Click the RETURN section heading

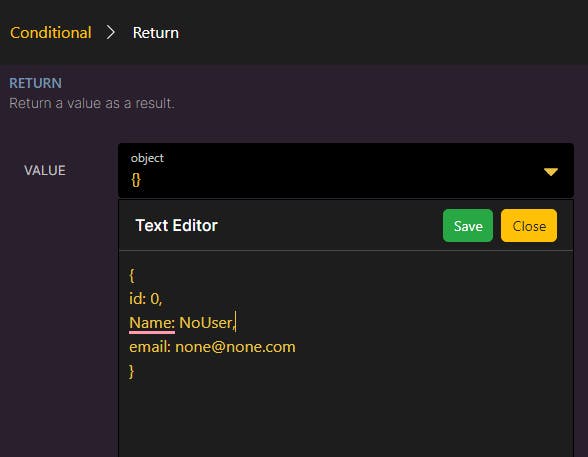click(x=35, y=83)
